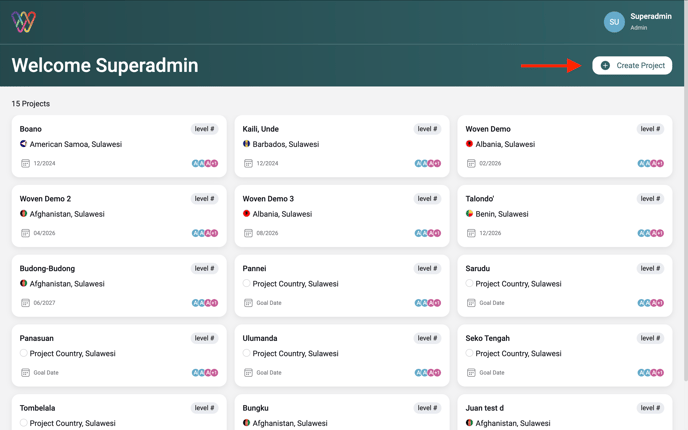The image size is (688, 430).
Task: Click the calendar icon on Woven Demo 2
Action: (x=25, y=233)
